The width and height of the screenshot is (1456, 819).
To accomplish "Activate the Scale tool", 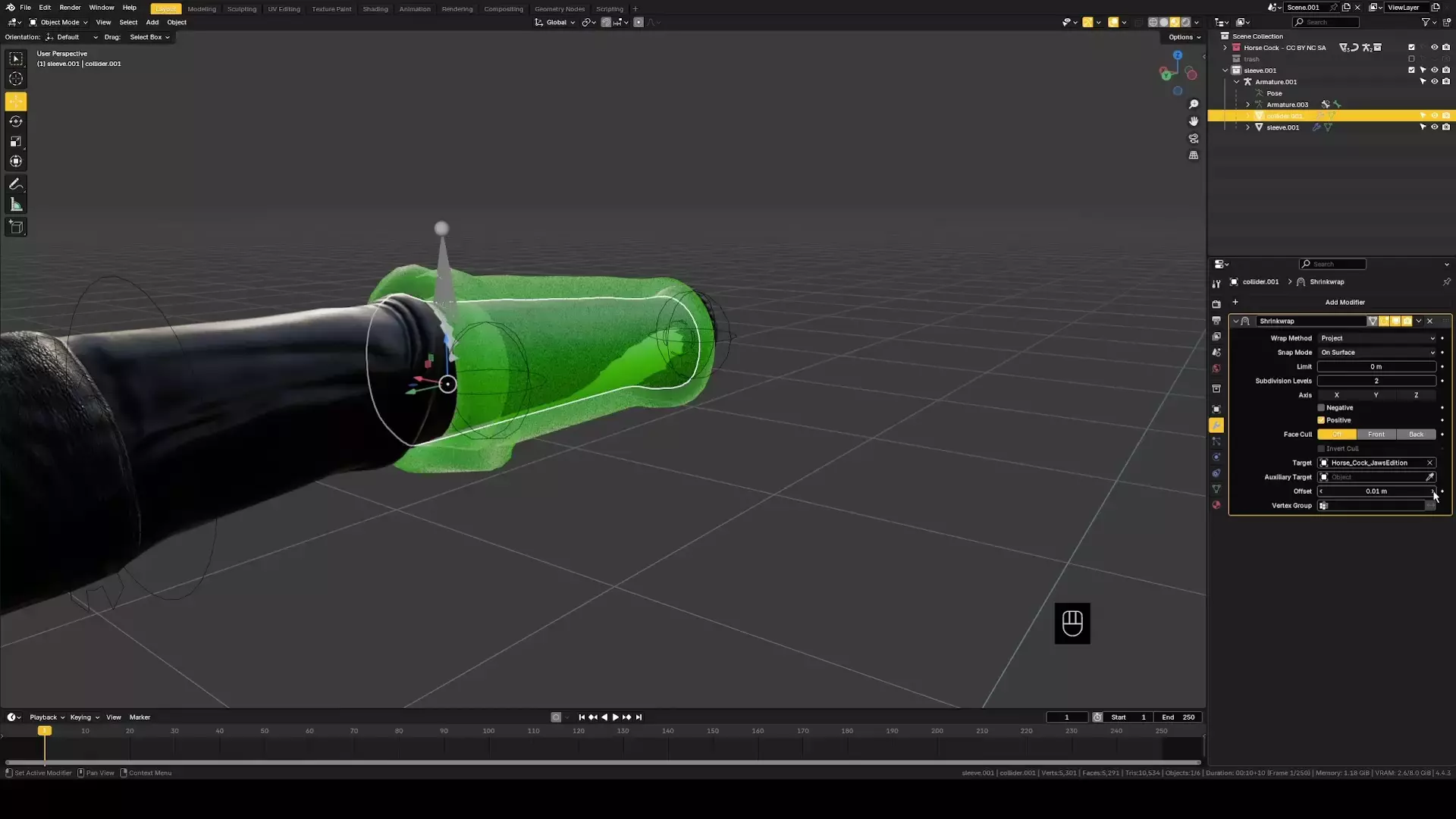I will 16,141.
